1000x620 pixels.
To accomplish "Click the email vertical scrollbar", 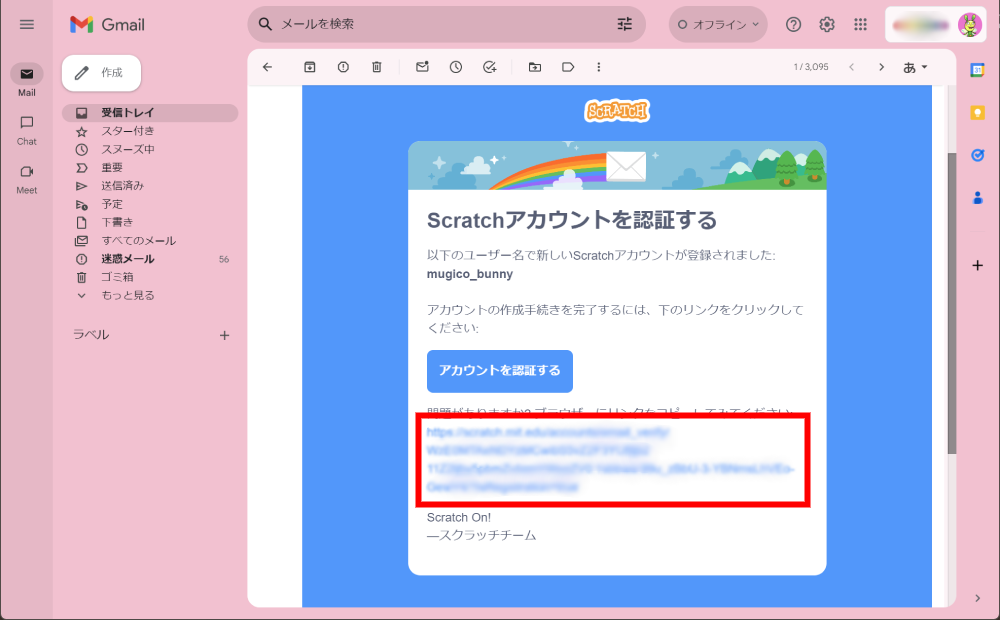I will click(x=952, y=303).
